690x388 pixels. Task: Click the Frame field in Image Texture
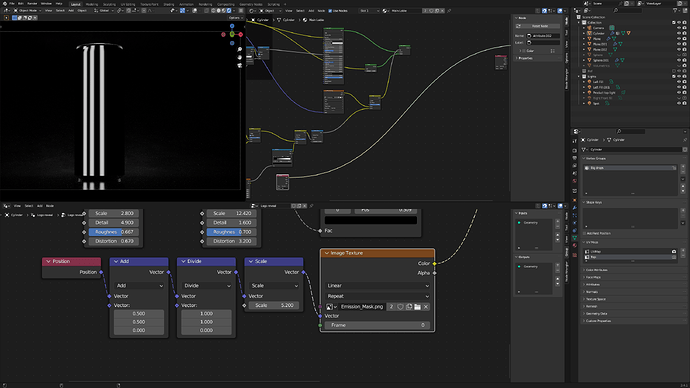378,325
